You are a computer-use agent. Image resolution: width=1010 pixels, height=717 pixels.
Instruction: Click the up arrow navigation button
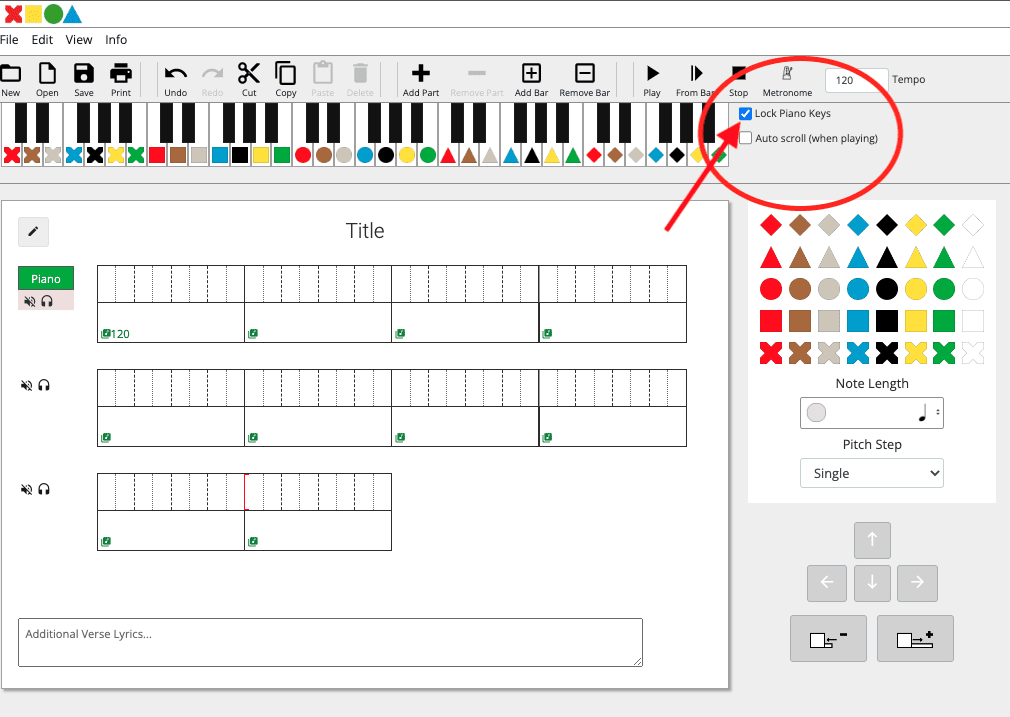click(872, 540)
